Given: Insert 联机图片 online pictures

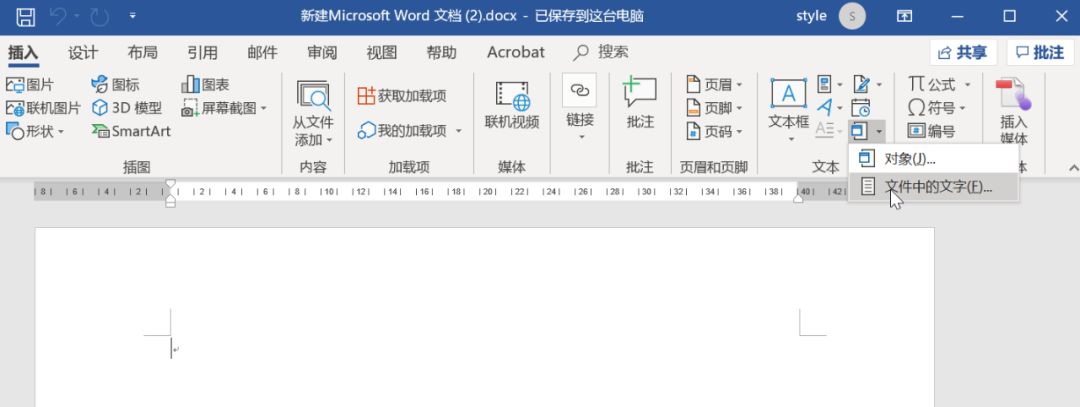Looking at the screenshot, I should pyautogui.click(x=43, y=108).
